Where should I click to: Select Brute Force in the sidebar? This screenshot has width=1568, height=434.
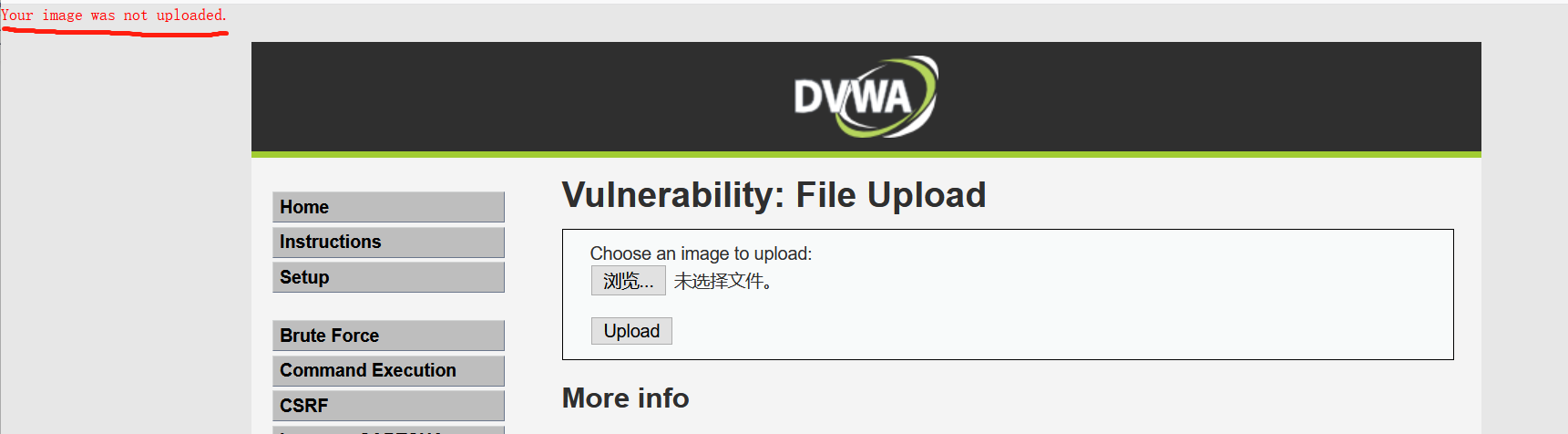point(388,336)
